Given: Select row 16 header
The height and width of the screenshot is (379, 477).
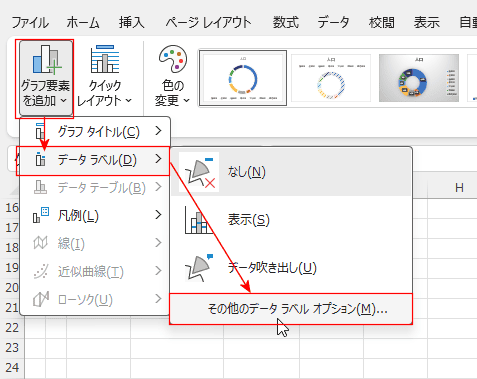Looking at the screenshot, I should coord(12,208).
